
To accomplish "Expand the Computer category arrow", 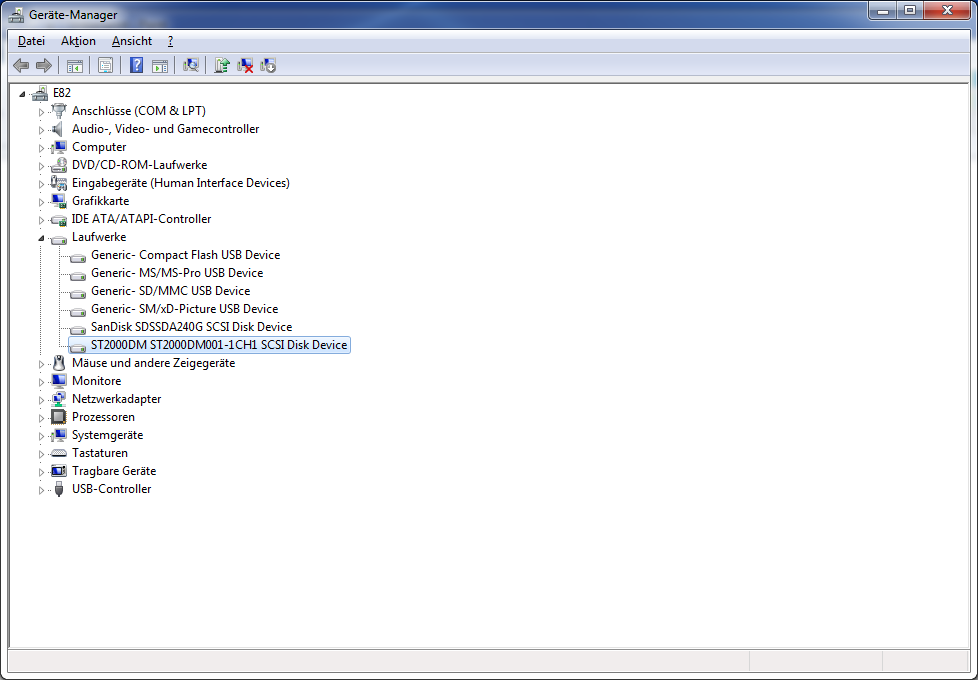I will pyautogui.click(x=41, y=148).
